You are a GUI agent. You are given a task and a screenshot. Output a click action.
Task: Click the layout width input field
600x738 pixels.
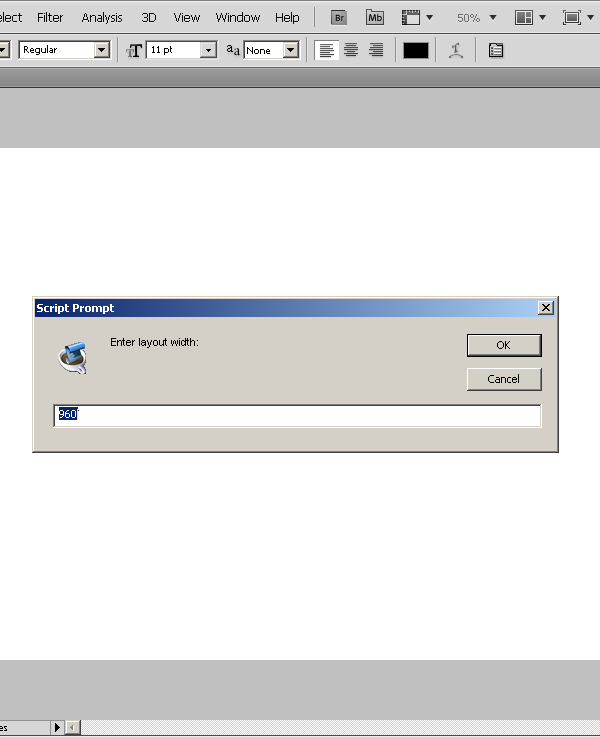pos(297,416)
